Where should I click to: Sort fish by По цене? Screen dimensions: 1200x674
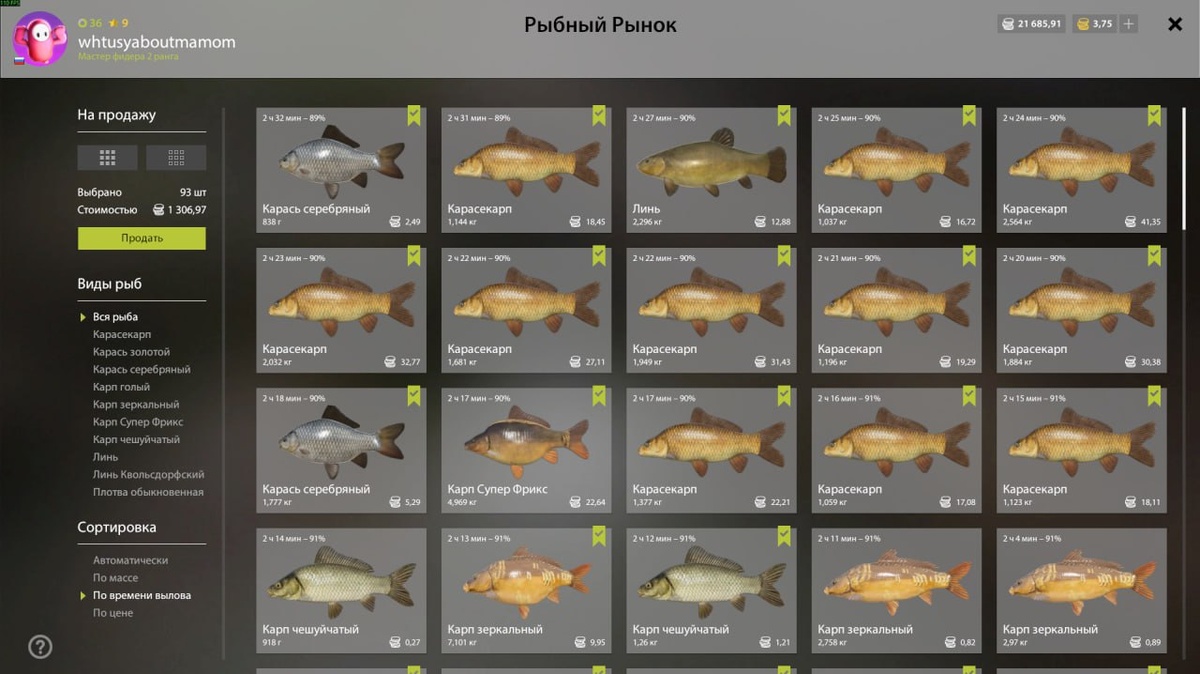(x=113, y=613)
